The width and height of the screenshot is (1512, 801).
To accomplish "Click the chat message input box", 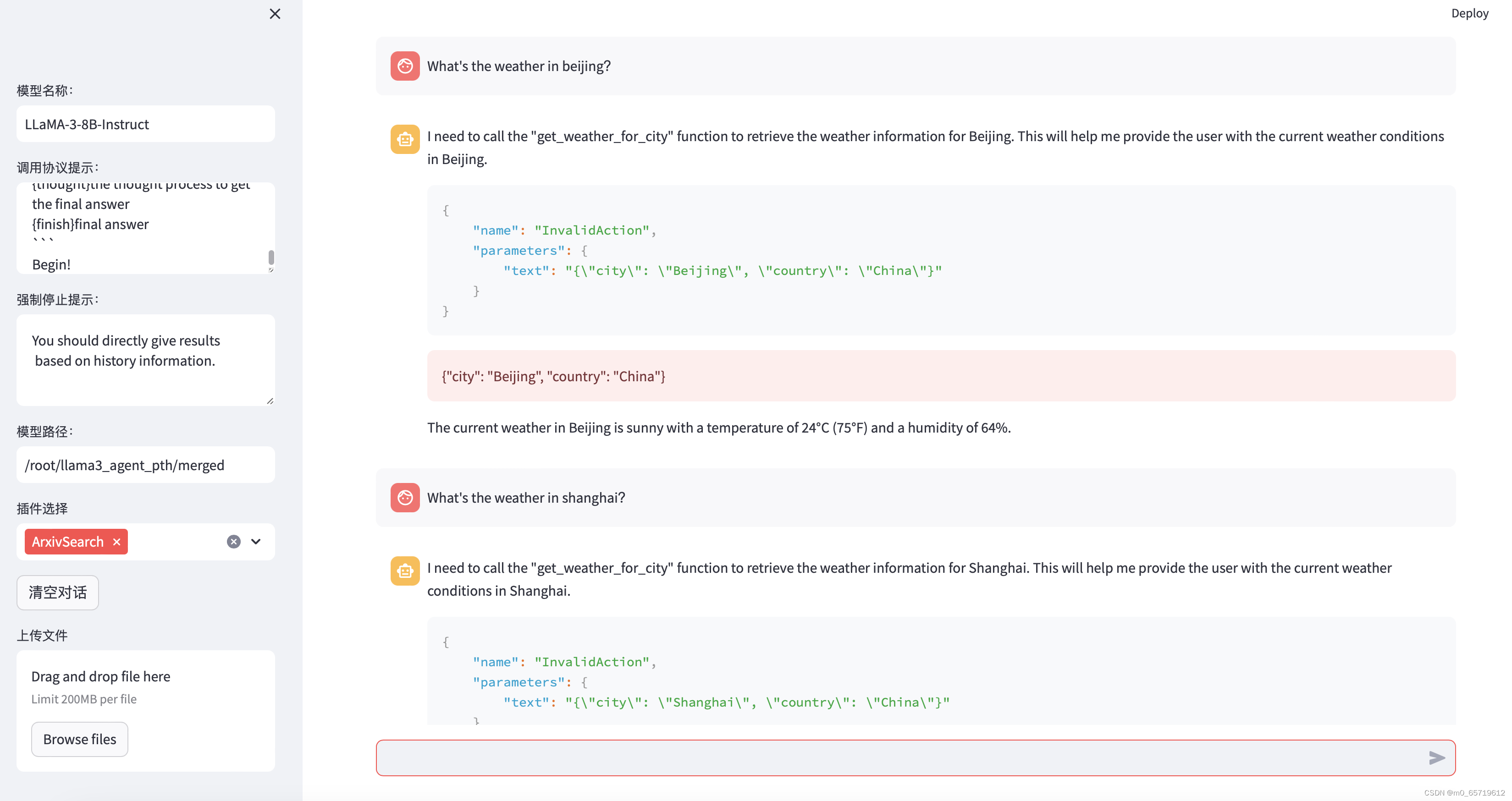I will pos(898,757).
